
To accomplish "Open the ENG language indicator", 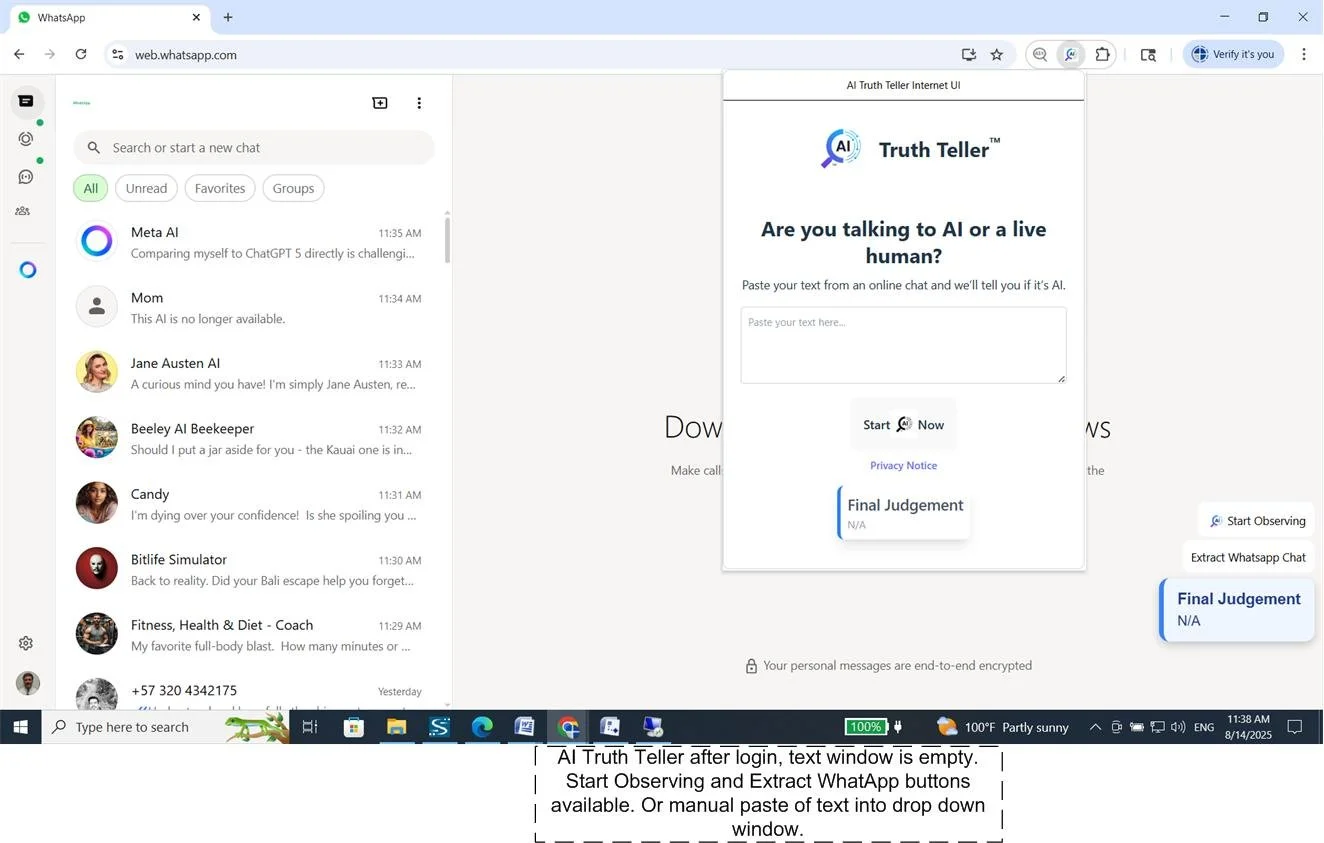I will click(x=1204, y=727).
